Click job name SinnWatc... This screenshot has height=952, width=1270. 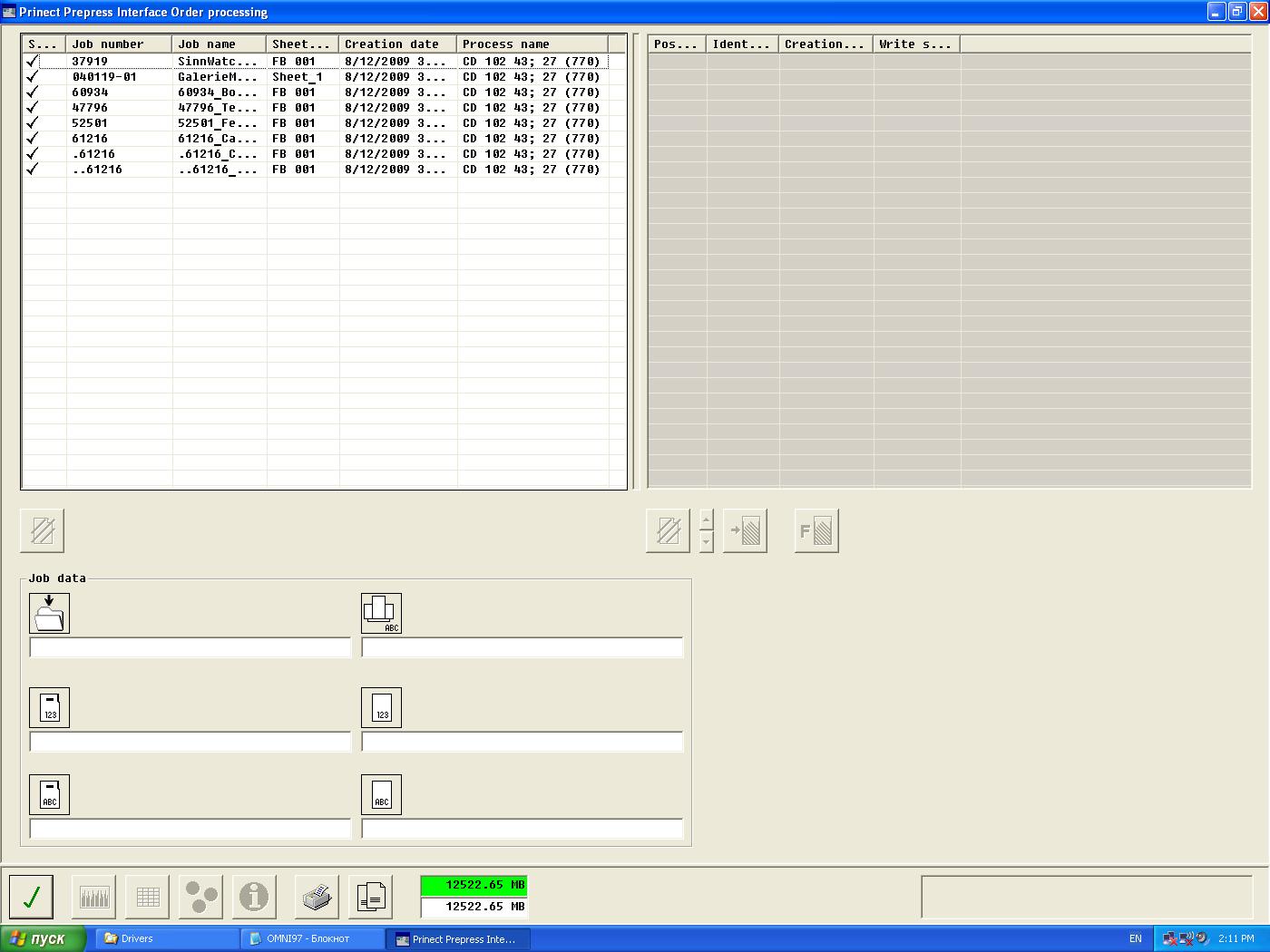(x=218, y=62)
